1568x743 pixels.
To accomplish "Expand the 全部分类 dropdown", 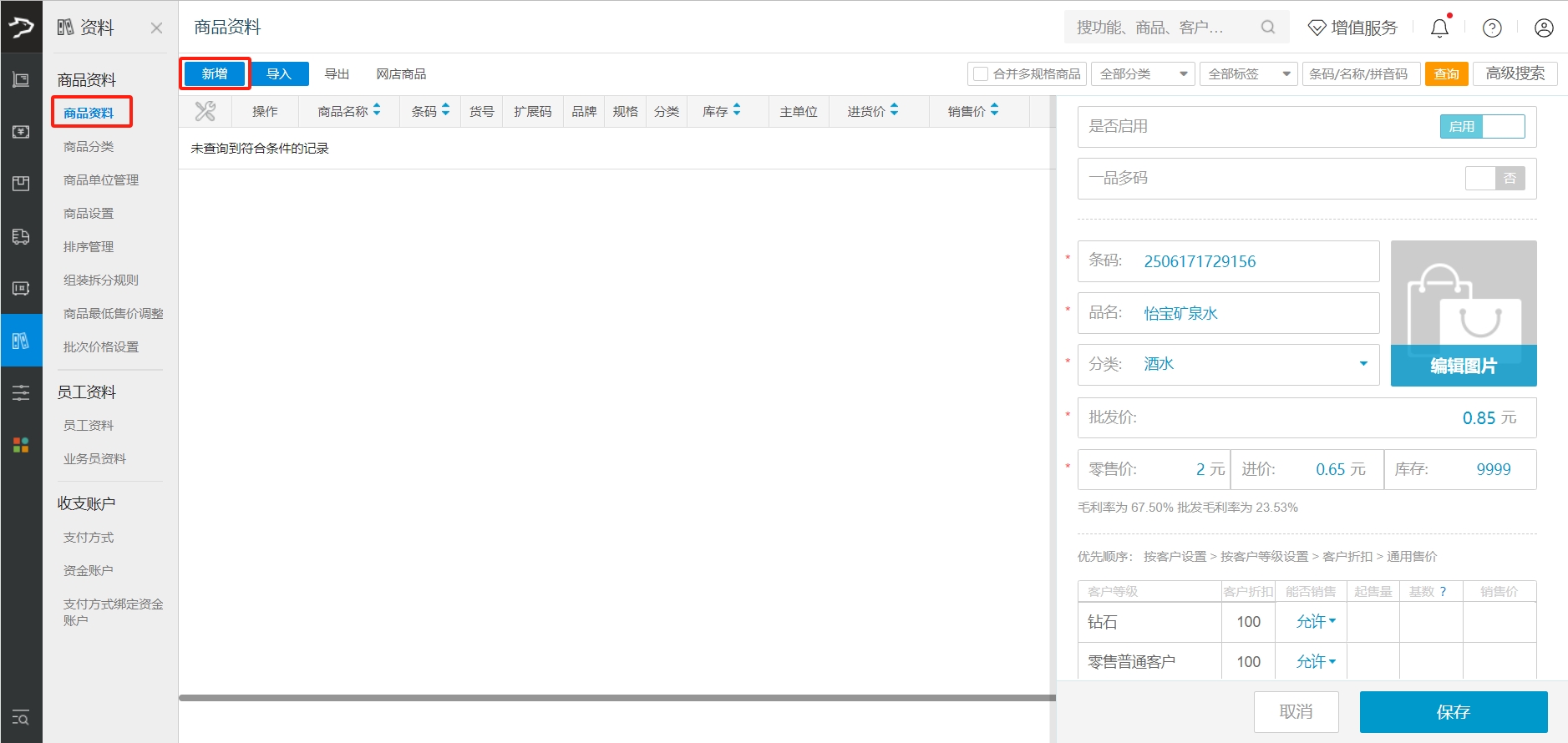I will tap(1144, 74).
